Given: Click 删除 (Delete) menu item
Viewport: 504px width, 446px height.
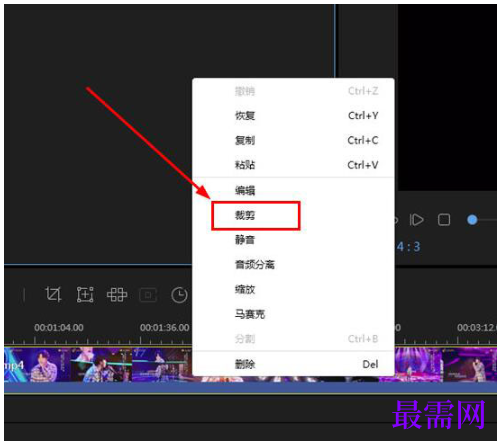Looking at the screenshot, I should [293, 364].
